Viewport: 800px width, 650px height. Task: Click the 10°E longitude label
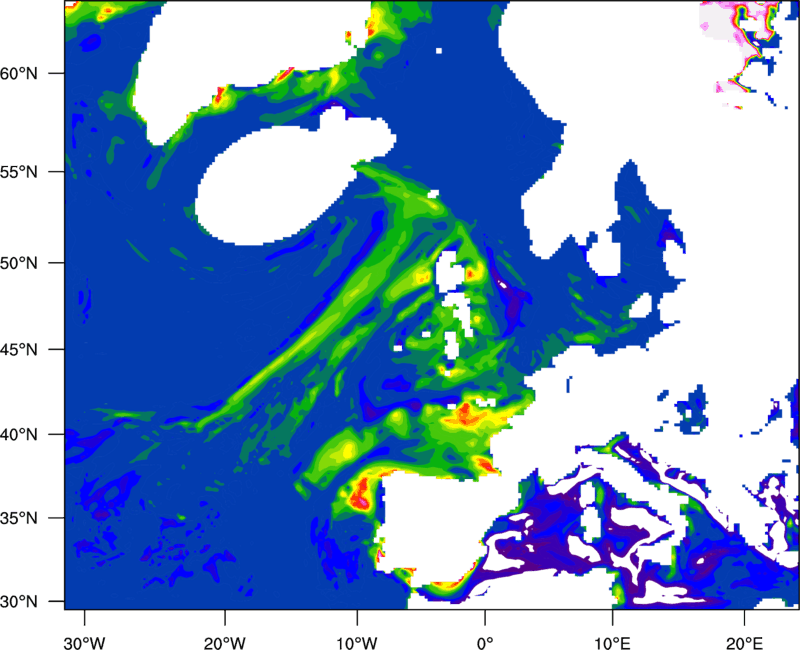[612, 643]
